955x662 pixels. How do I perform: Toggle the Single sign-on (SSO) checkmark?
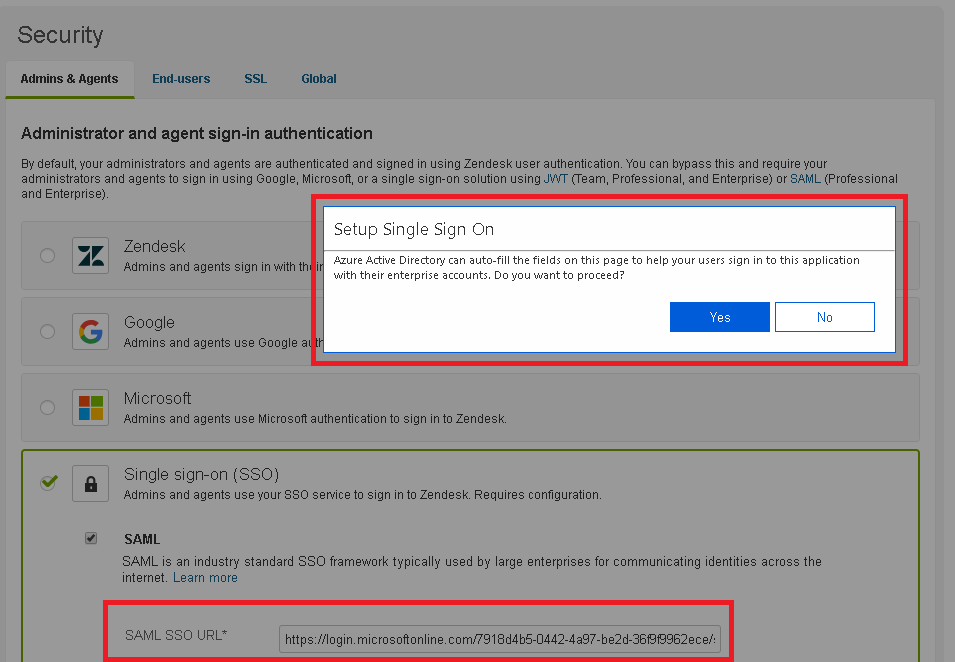(49, 482)
